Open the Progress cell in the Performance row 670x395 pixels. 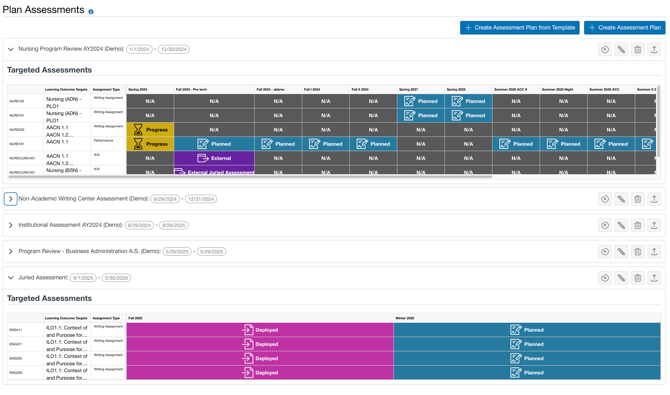(150, 144)
